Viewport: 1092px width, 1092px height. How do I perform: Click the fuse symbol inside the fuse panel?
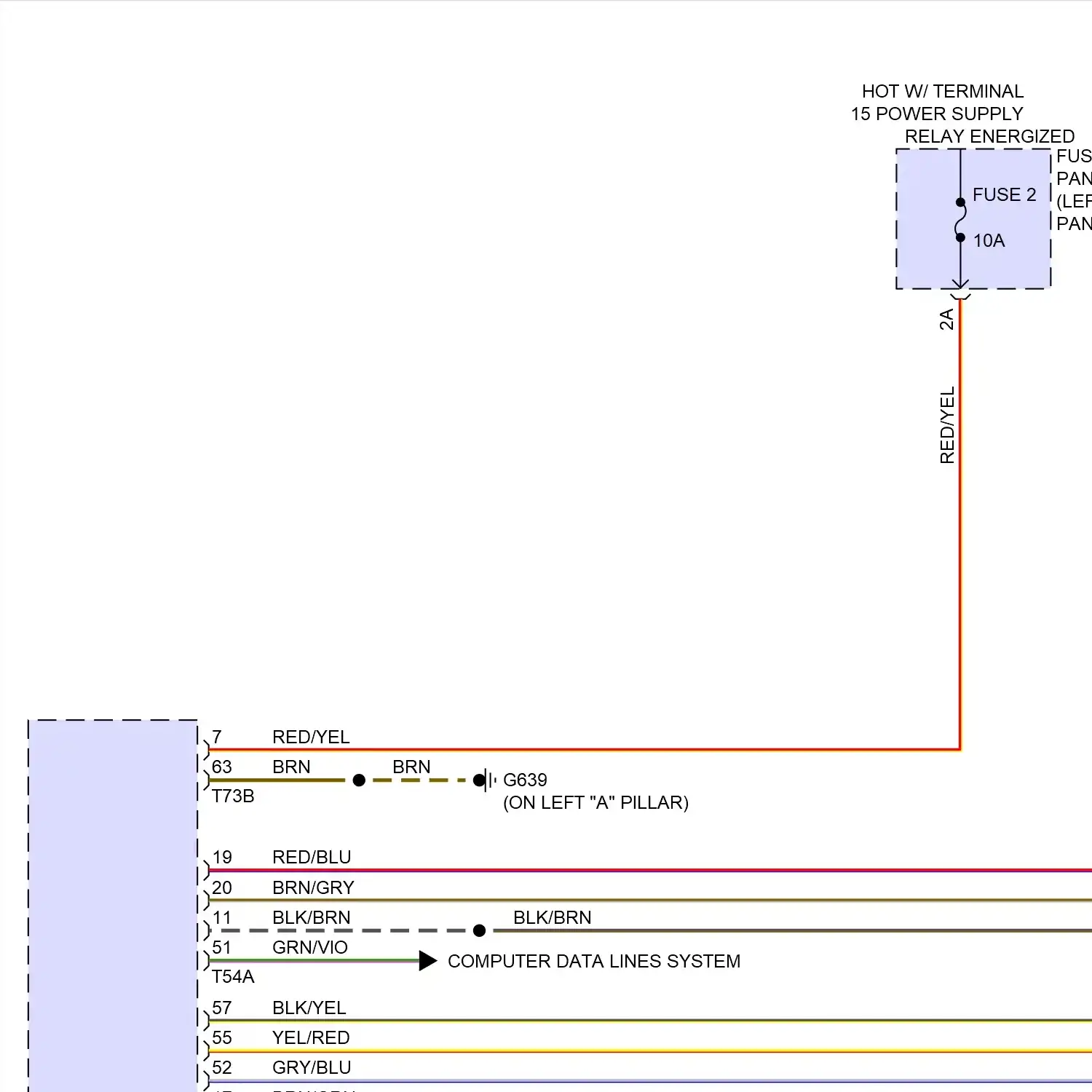click(x=960, y=219)
